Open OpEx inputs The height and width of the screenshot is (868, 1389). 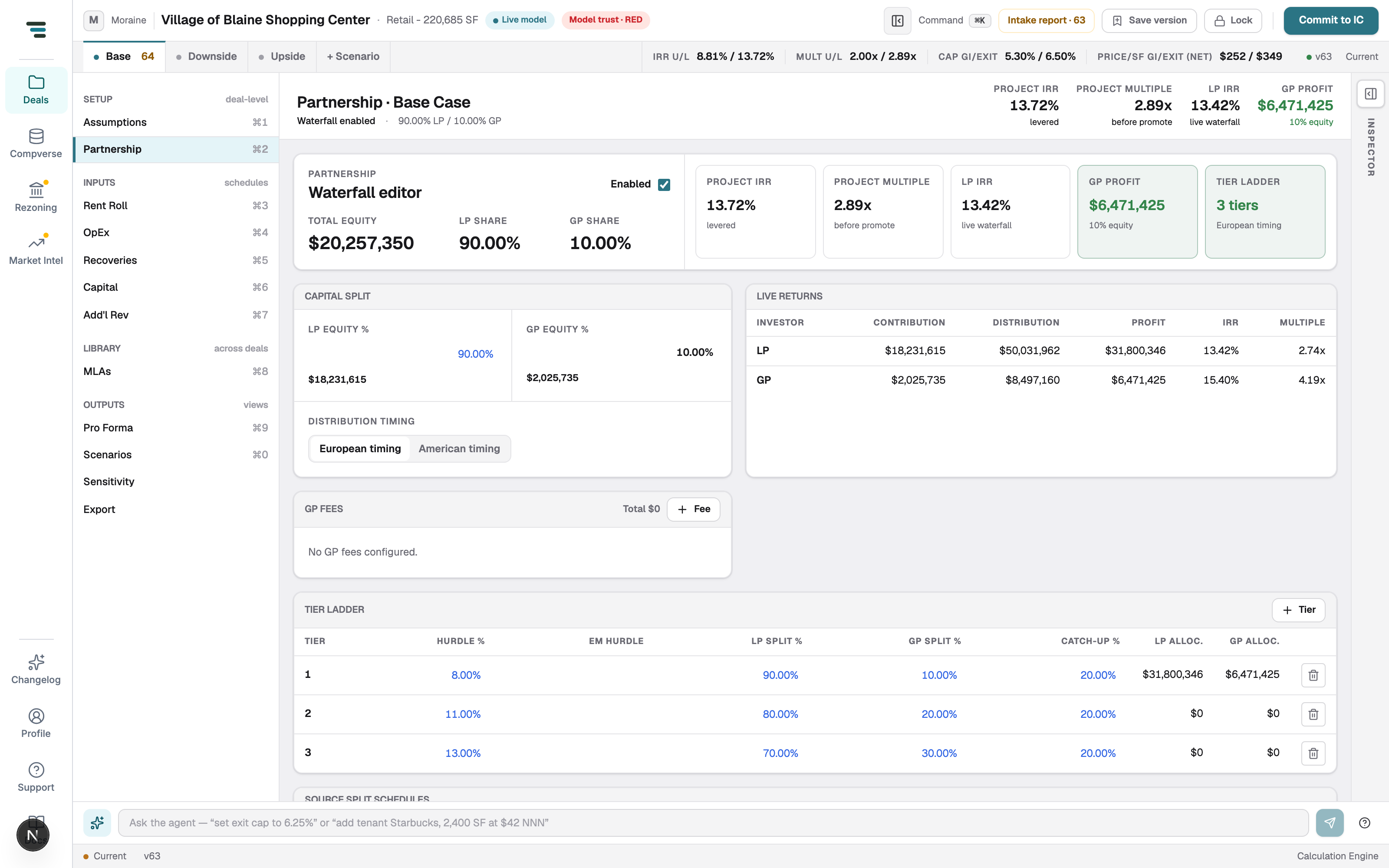click(176, 233)
